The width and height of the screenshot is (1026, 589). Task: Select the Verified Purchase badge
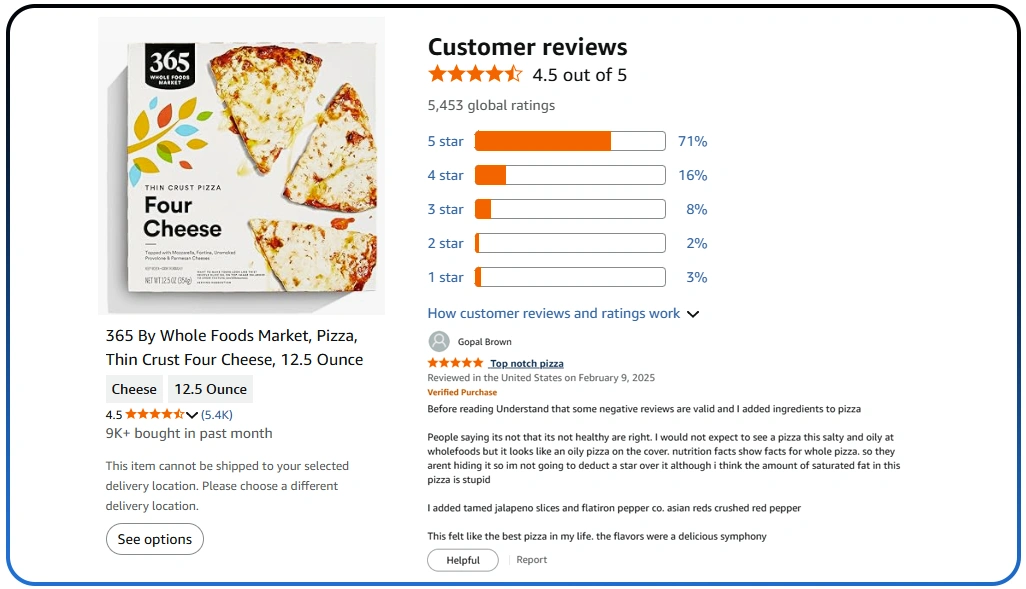[462, 392]
